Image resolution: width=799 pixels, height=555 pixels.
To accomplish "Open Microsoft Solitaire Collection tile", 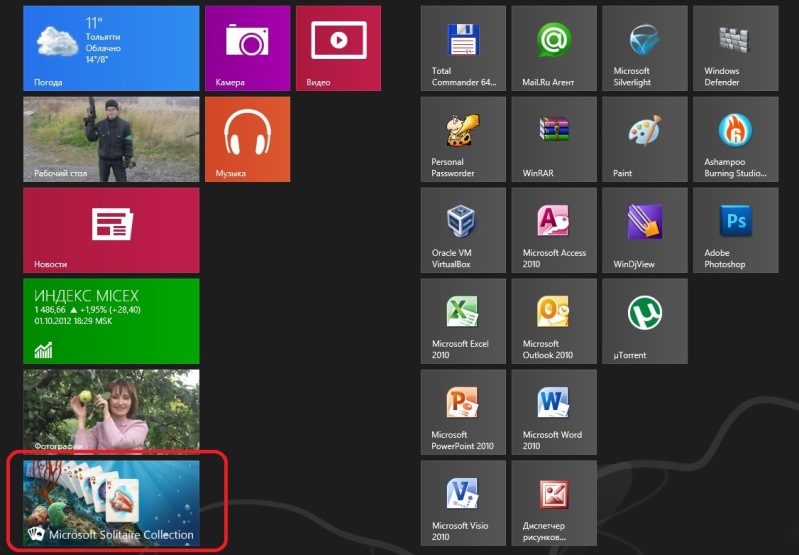I will click(x=111, y=503).
